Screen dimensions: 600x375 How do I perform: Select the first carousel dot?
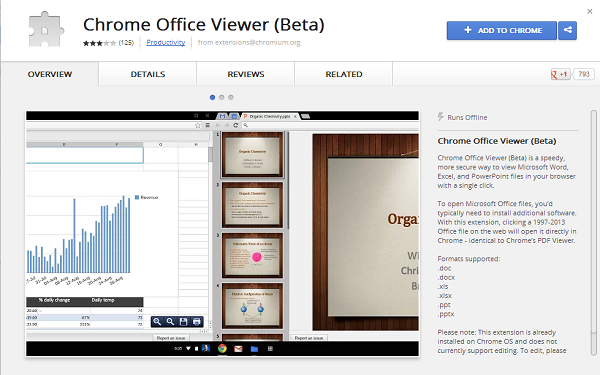click(212, 98)
